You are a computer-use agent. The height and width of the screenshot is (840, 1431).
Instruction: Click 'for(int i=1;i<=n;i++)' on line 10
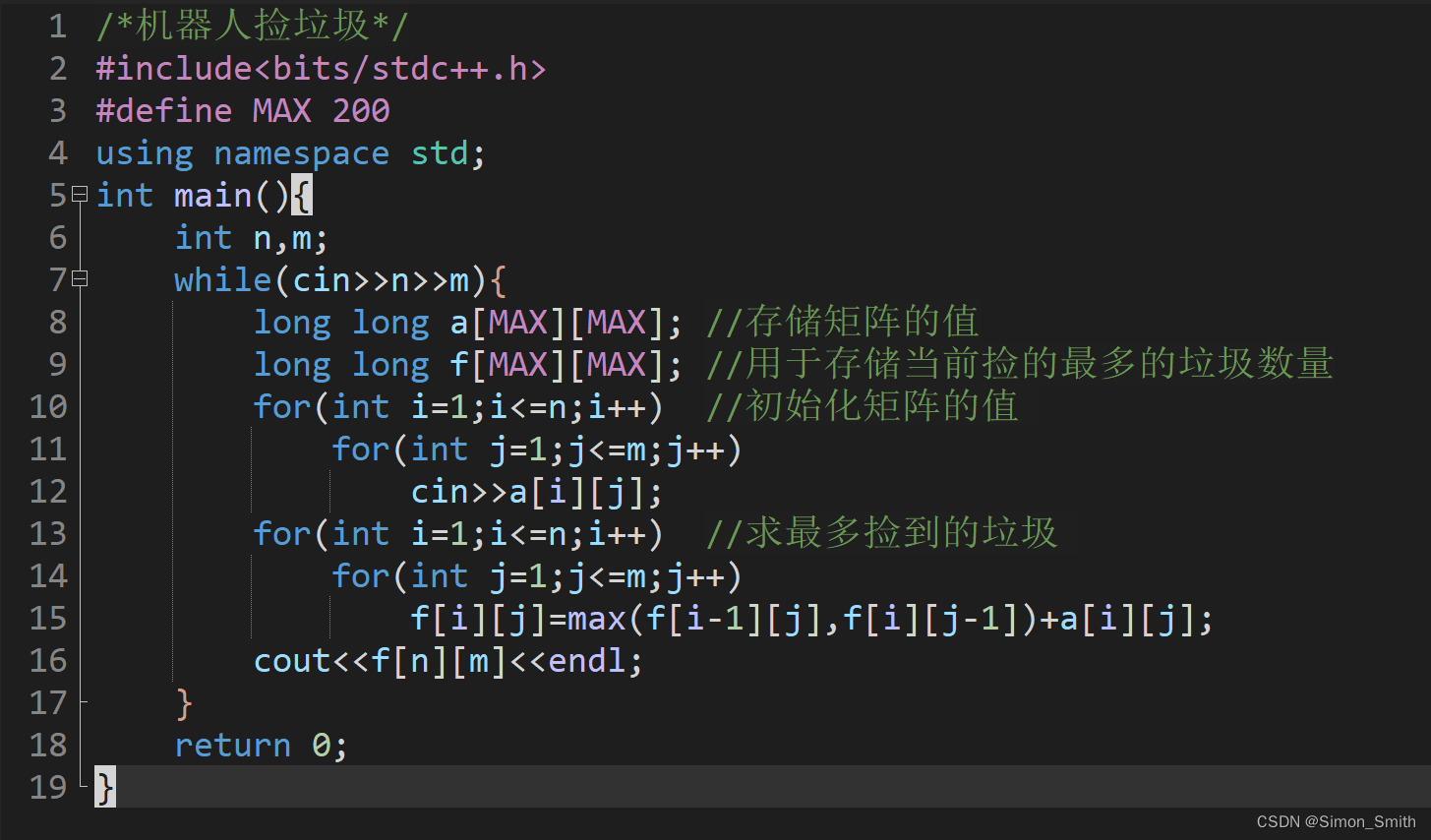pyautogui.click(x=459, y=407)
